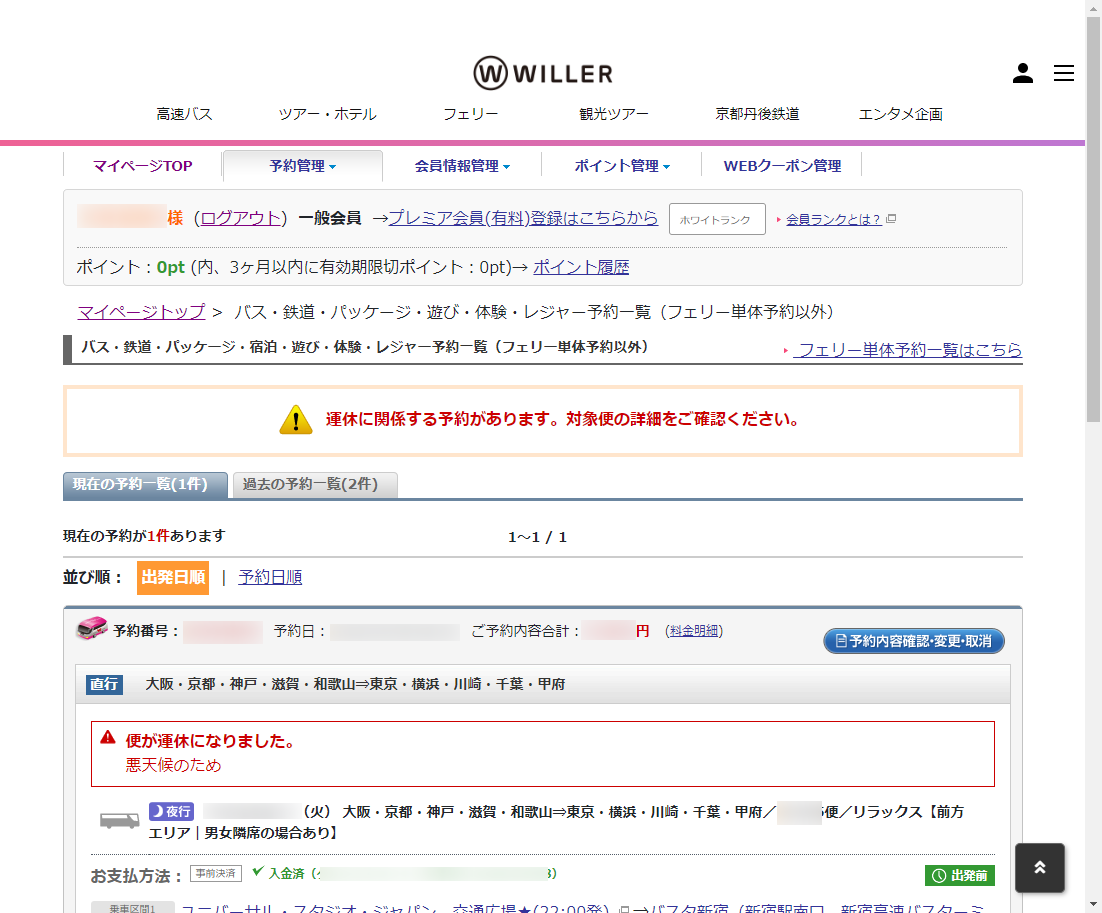This screenshot has height=913, width=1102.
Task: Select the 現在の予約一覧(1件) tab
Action: [x=145, y=485]
